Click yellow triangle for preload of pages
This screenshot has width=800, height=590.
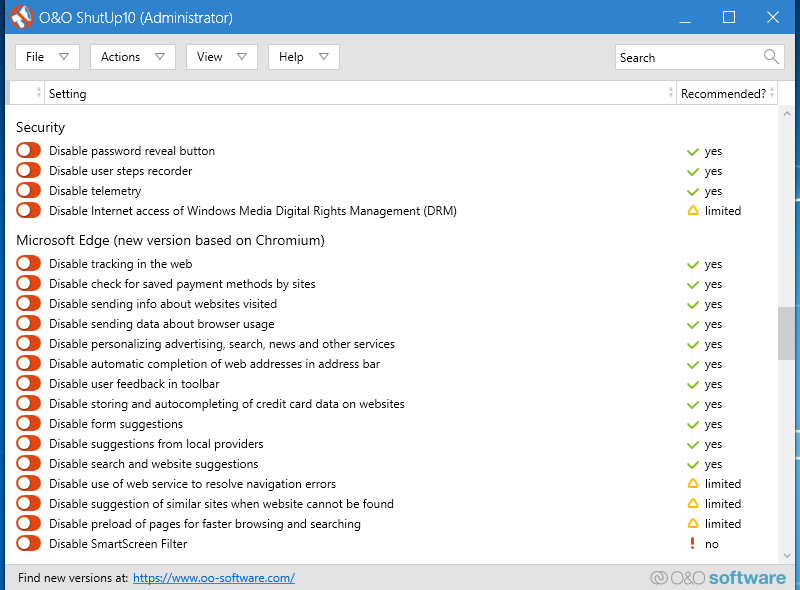[x=693, y=524]
